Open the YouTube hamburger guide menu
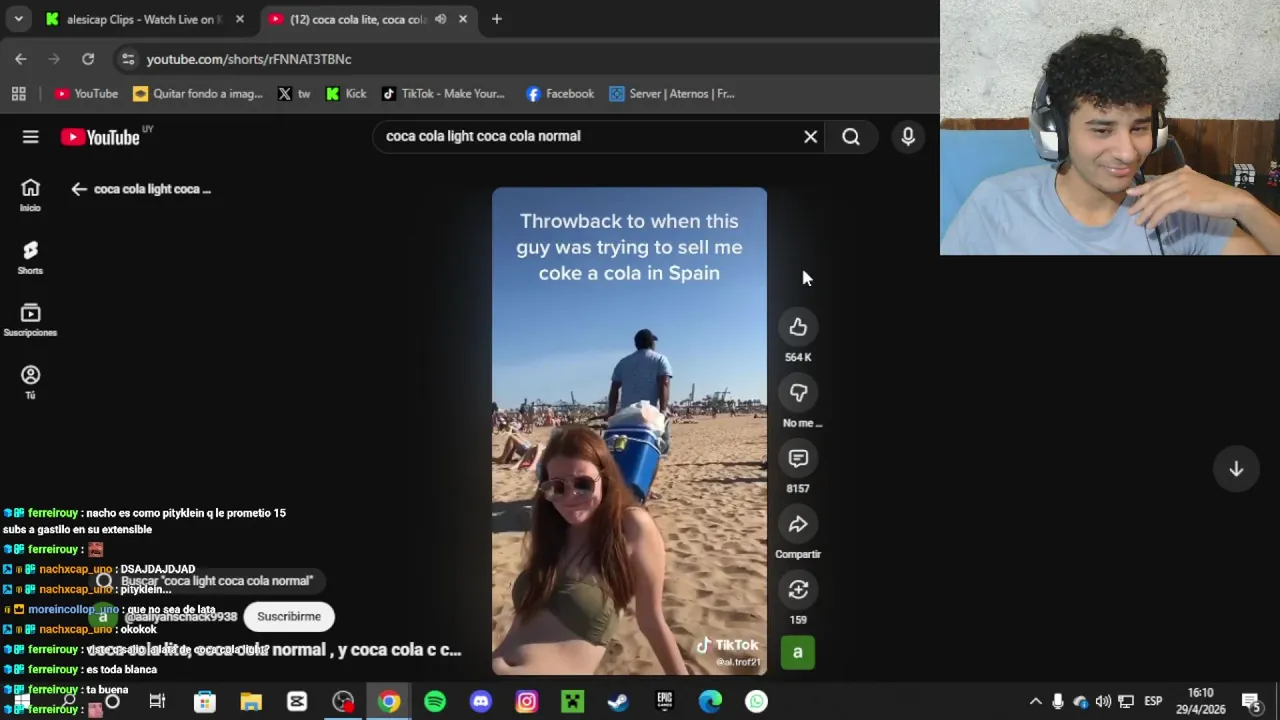The height and width of the screenshot is (720, 1280). (x=31, y=137)
